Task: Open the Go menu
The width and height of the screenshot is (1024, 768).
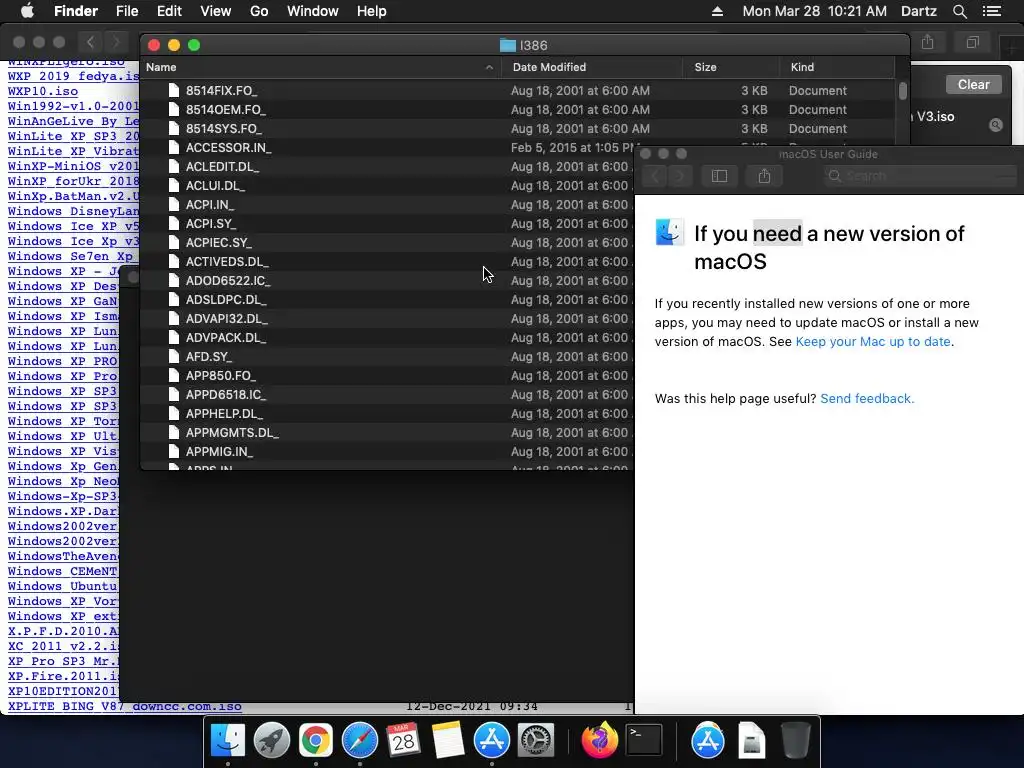Action: point(259,11)
